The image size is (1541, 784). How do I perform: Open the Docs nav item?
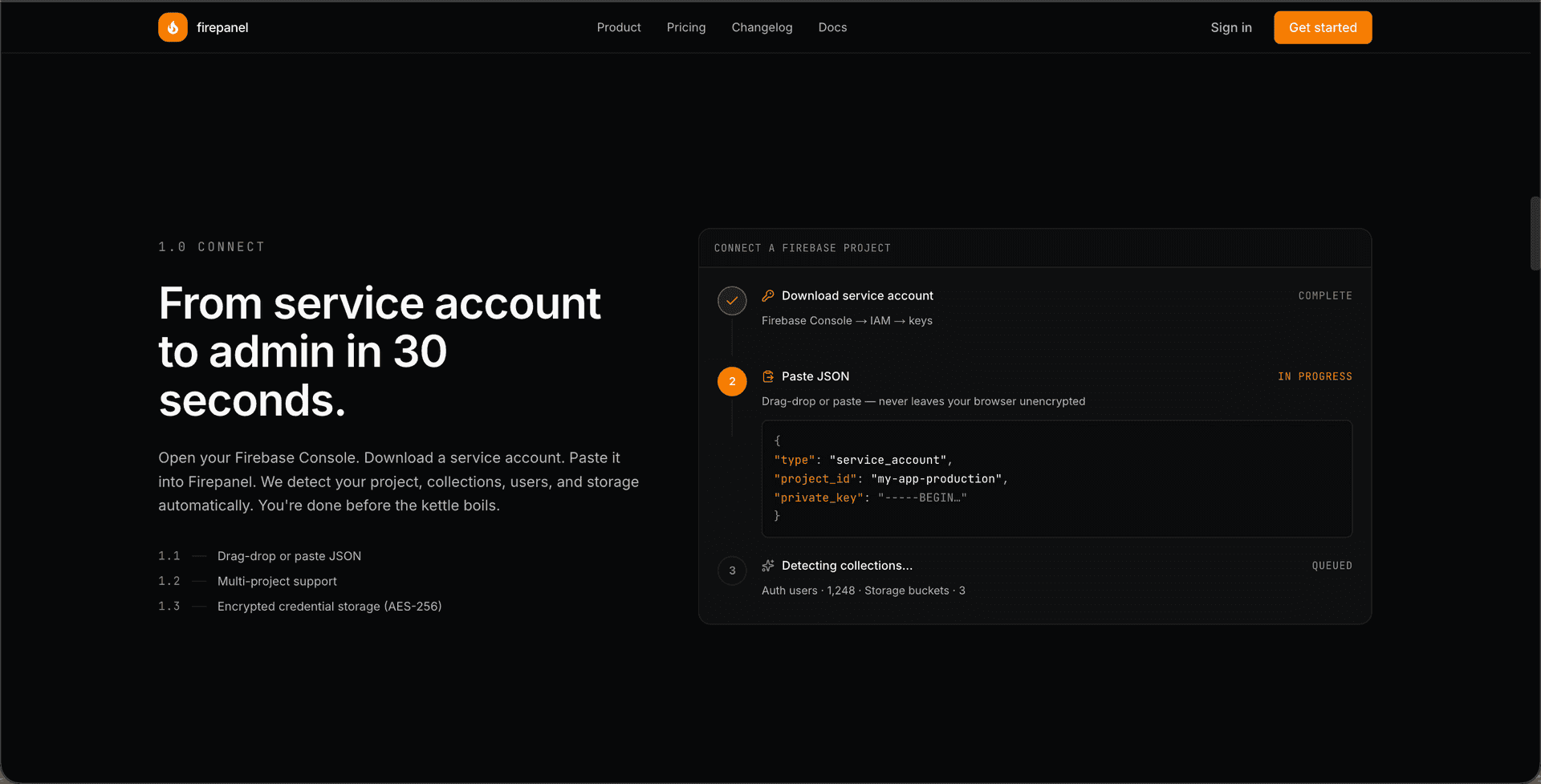(x=832, y=27)
